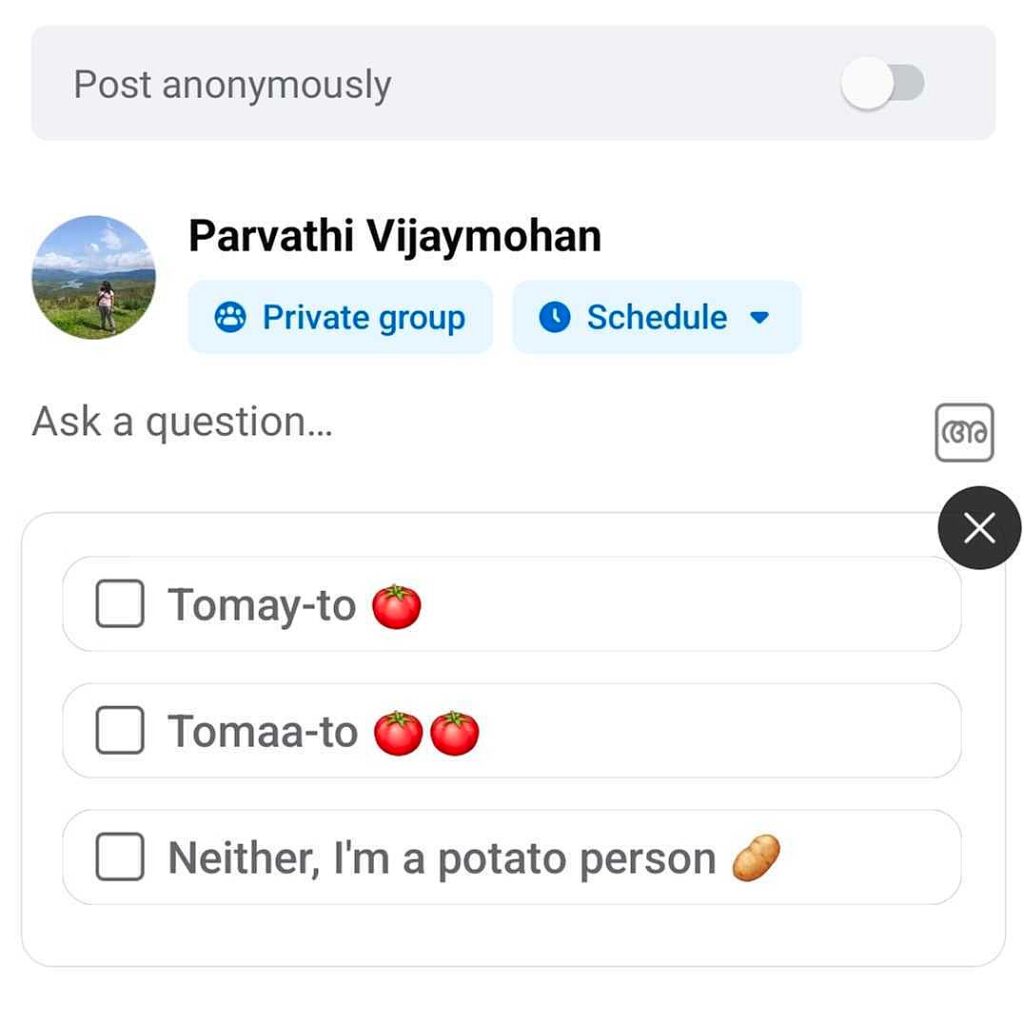Click the Private group people icon

click(230, 318)
